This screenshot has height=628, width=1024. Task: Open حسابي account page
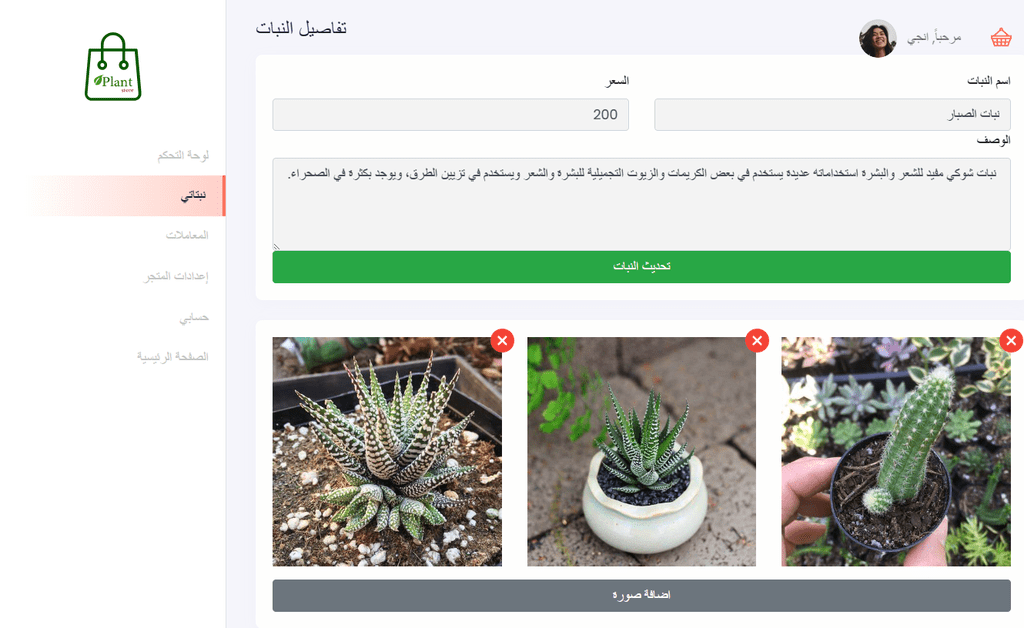(194, 317)
